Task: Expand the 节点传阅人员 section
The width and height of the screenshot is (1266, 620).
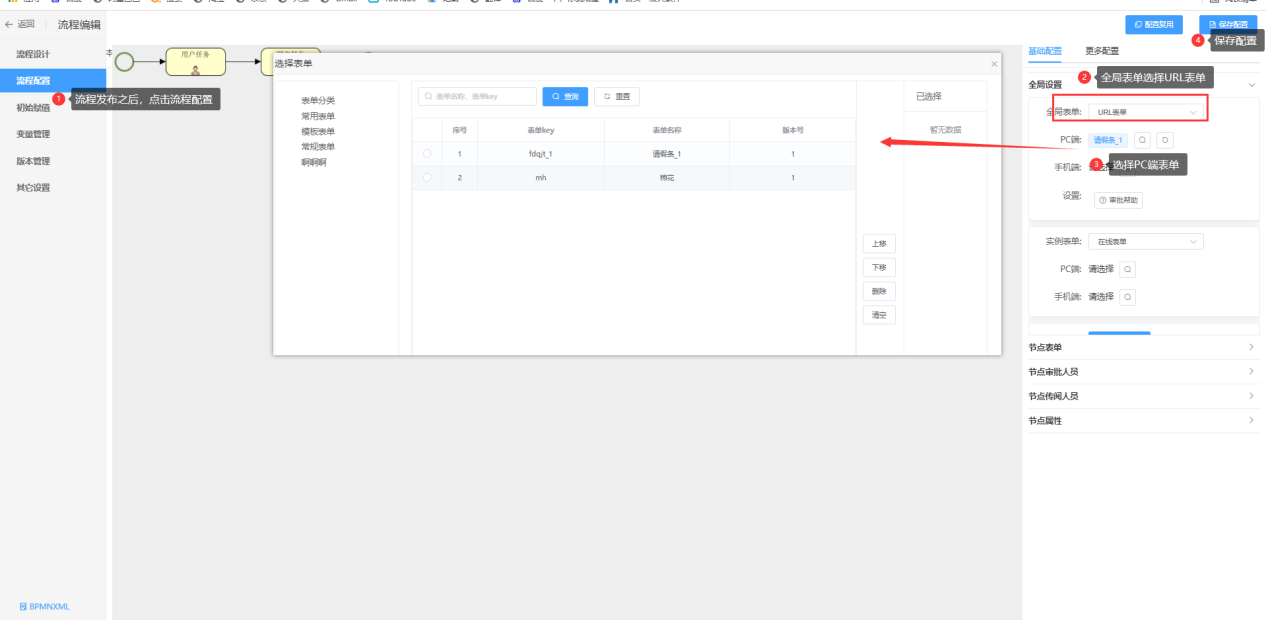Action: coord(1143,396)
